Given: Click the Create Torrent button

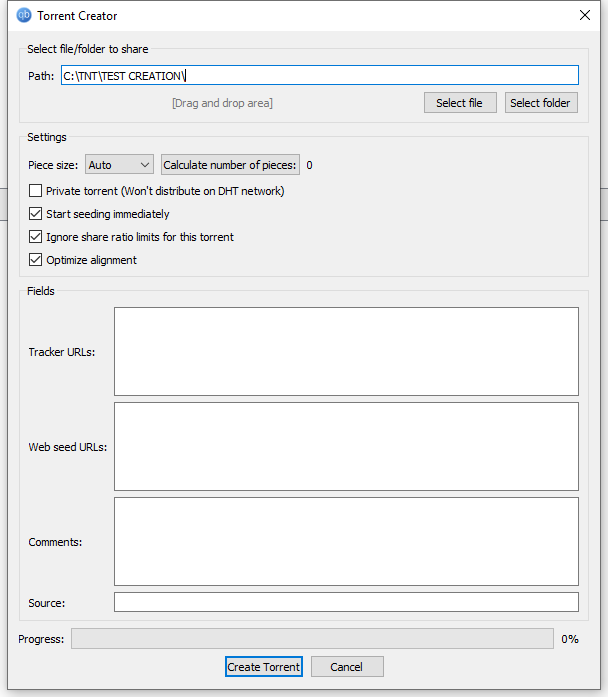Looking at the screenshot, I should pyautogui.click(x=263, y=667).
